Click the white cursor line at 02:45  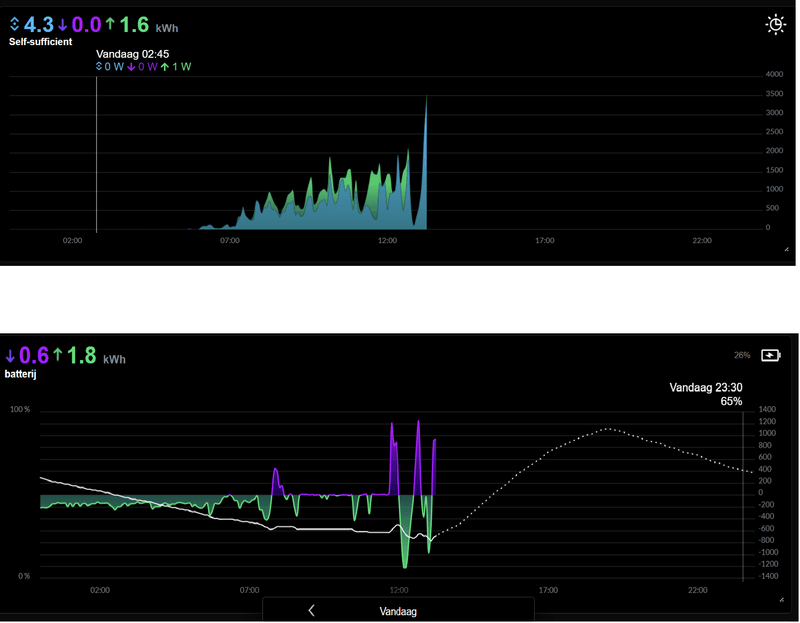(x=96, y=154)
